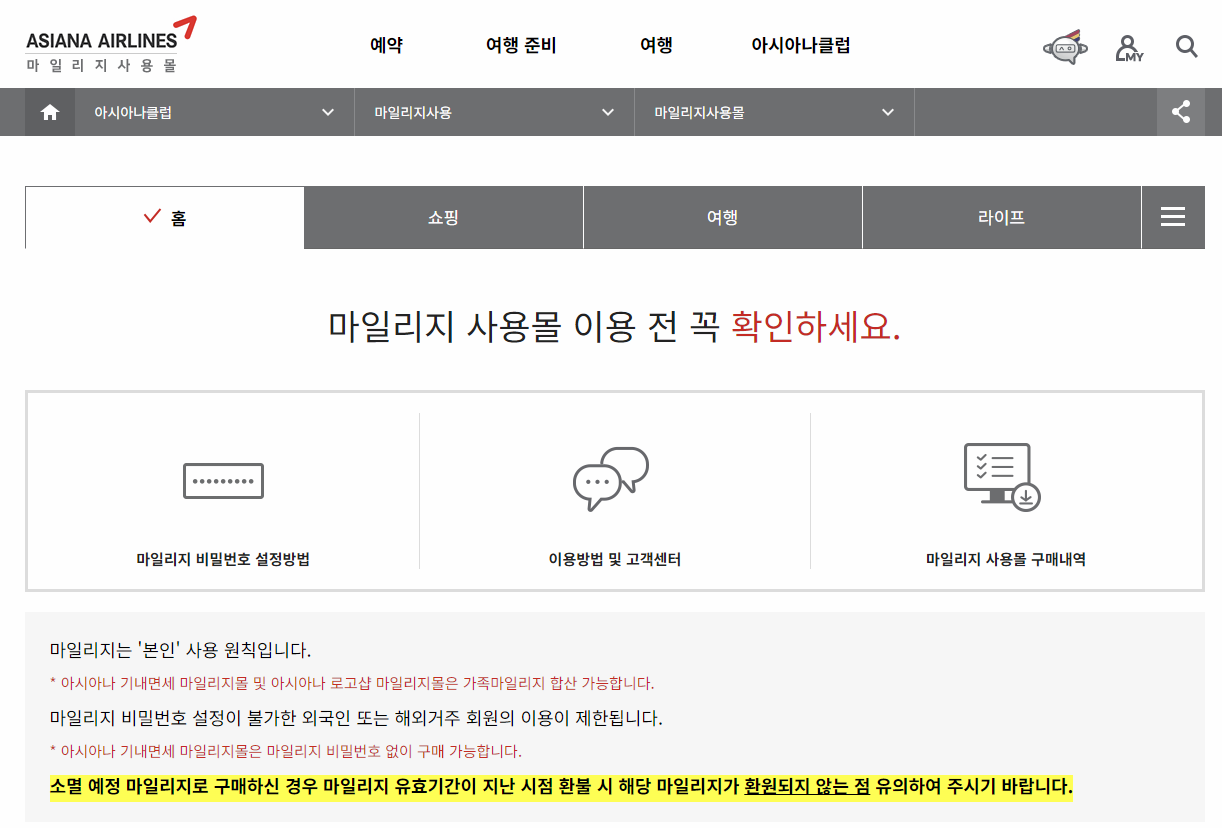Open the search icon in the top bar
This screenshot has height=828, width=1222.
1186,46
